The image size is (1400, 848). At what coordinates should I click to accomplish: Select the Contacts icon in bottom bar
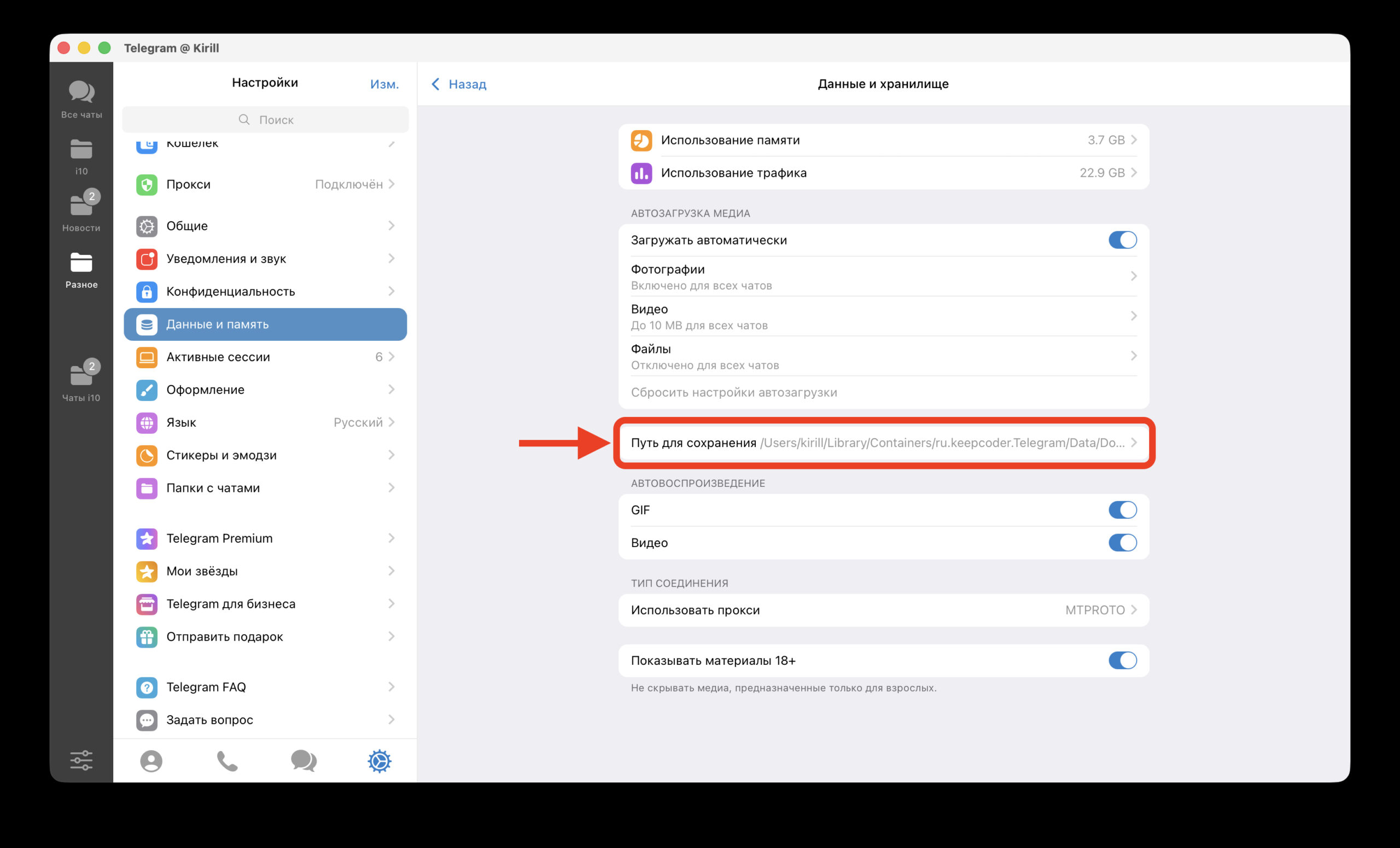click(151, 760)
